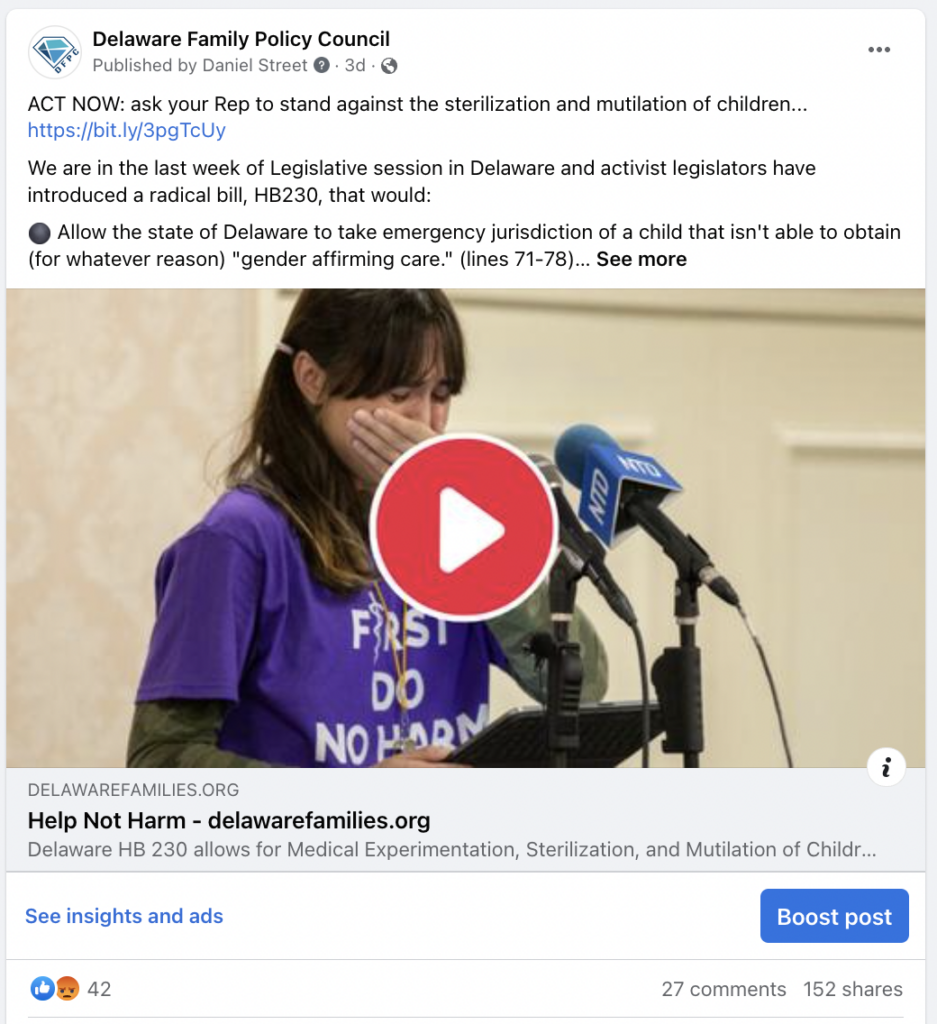
Task: Click the Boost post button
Action: 834,916
